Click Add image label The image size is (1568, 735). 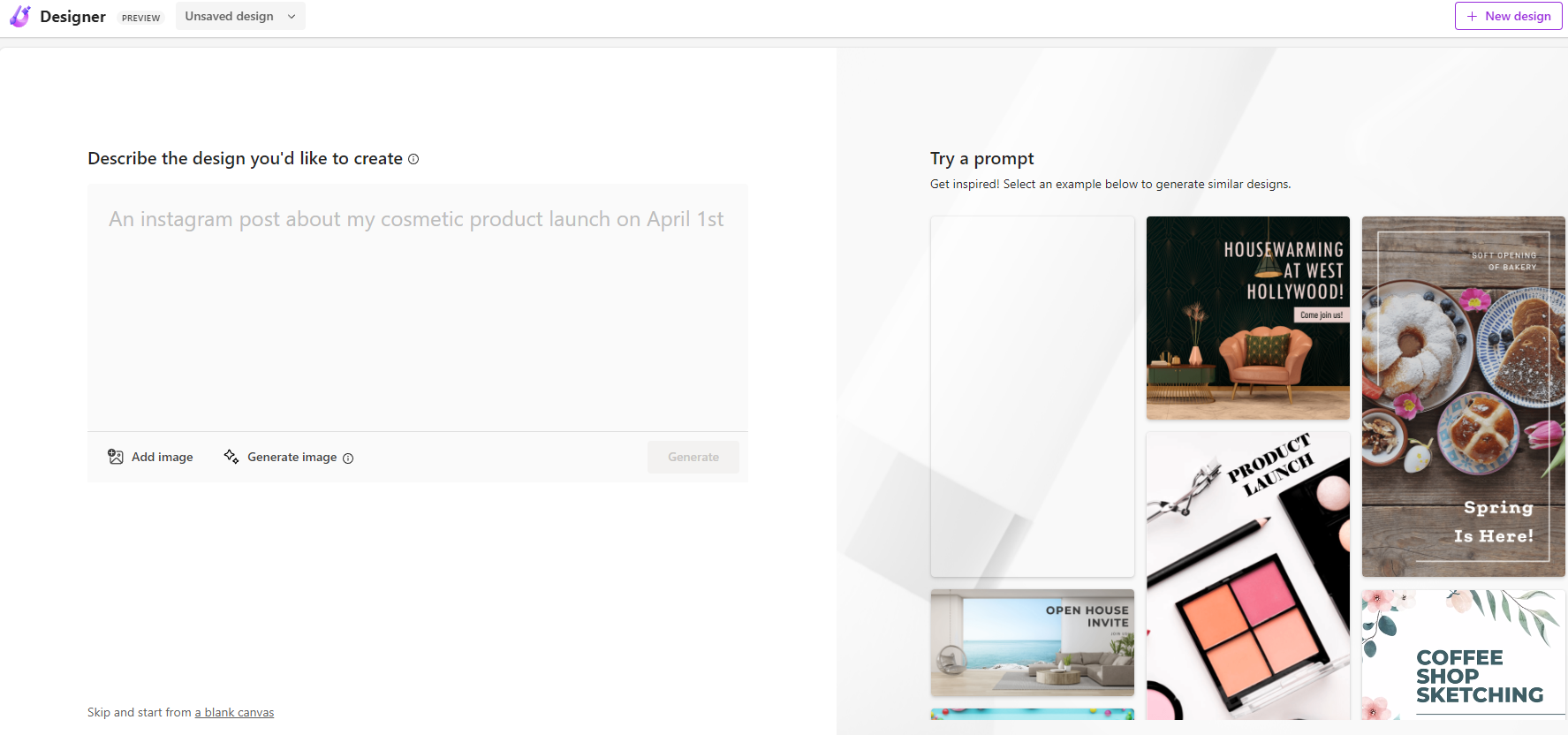click(x=163, y=457)
